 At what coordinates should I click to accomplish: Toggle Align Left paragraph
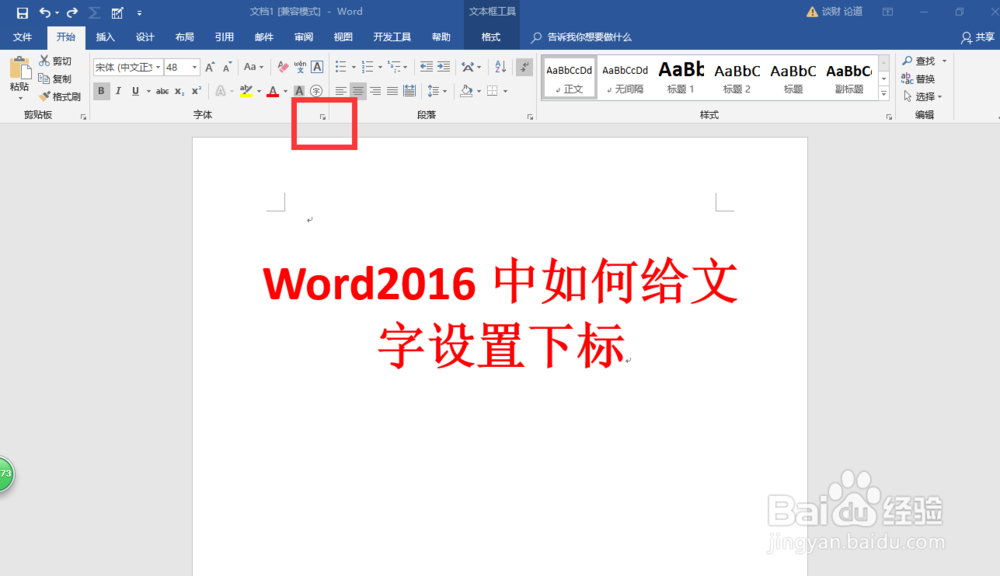[x=341, y=91]
